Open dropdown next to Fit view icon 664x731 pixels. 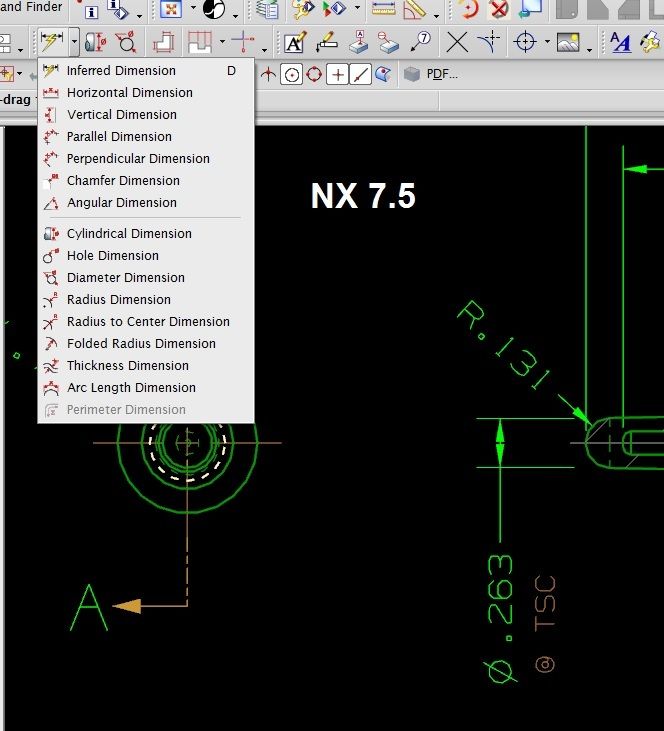tap(193, 7)
